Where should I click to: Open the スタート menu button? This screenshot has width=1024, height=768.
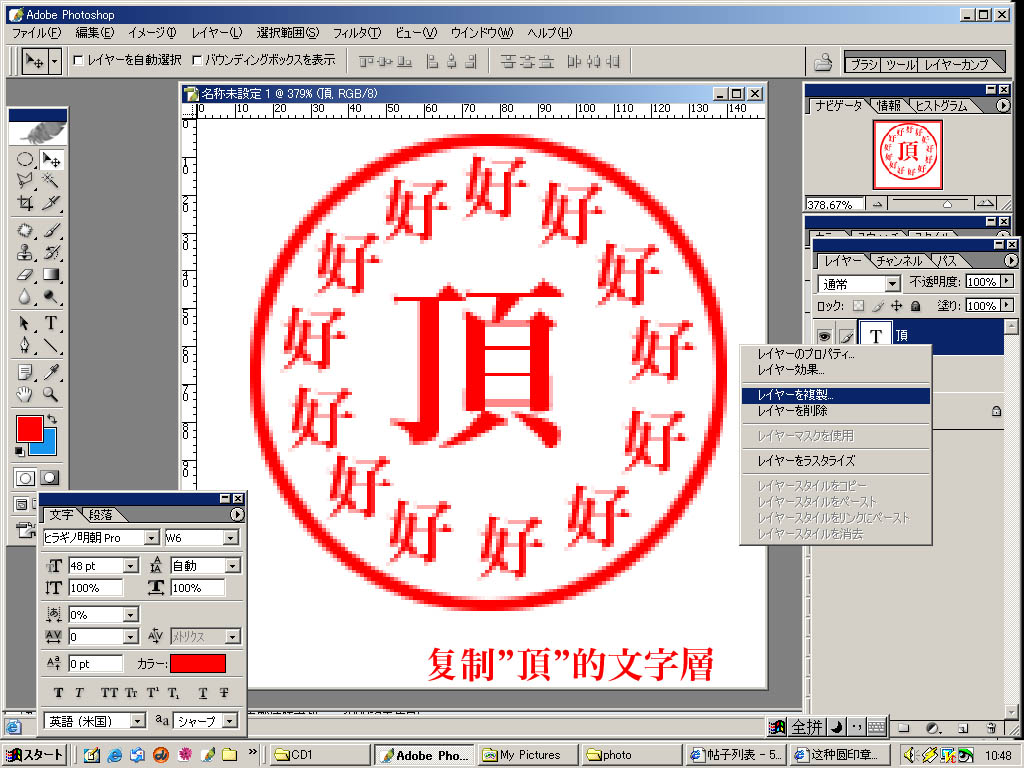[x=35, y=755]
